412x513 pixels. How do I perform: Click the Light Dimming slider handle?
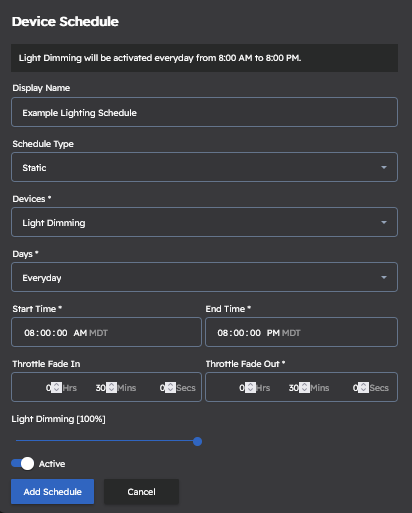pyautogui.click(x=197, y=441)
